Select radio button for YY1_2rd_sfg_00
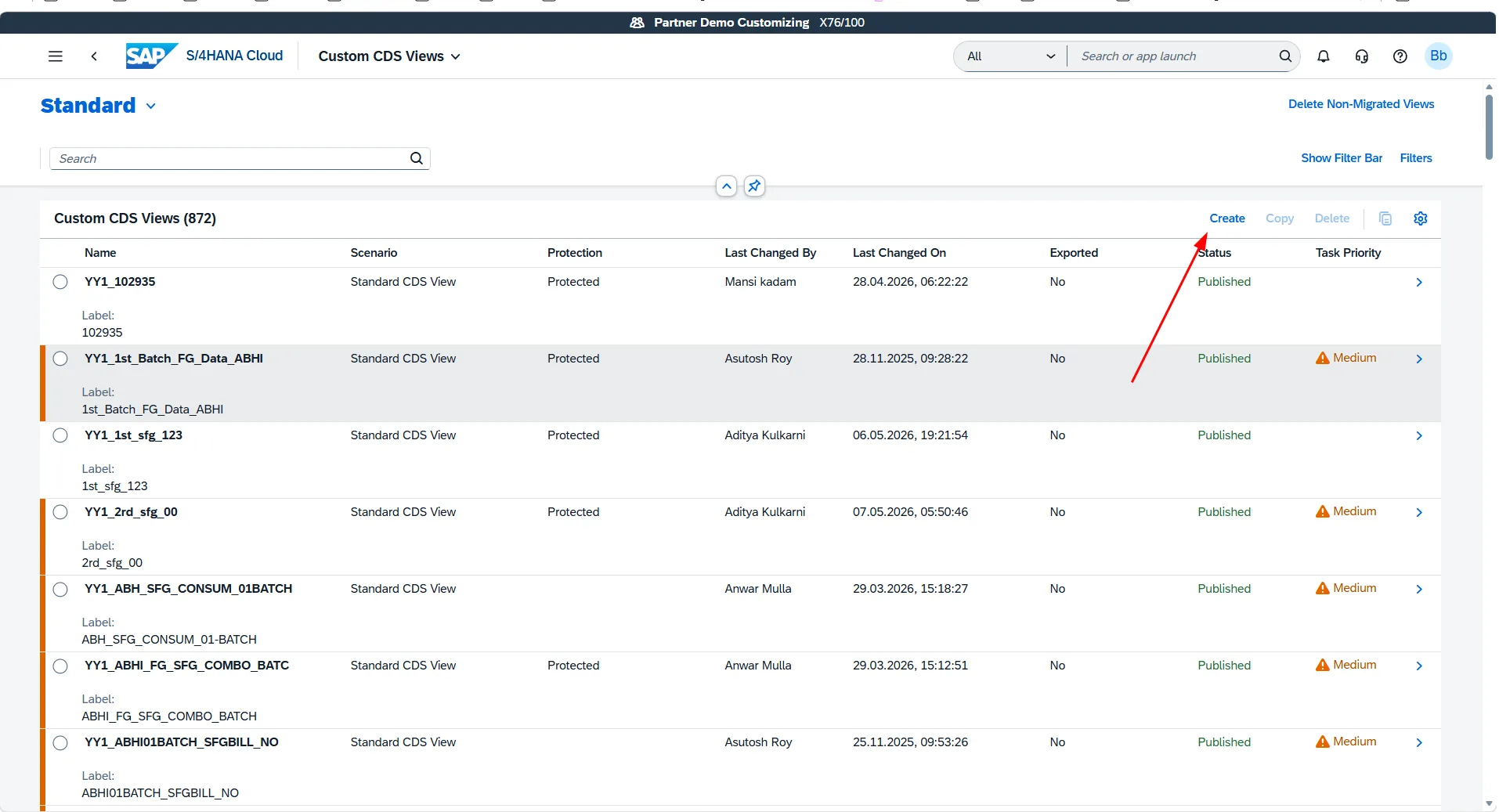The image size is (1499, 812). click(x=60, y=512)
